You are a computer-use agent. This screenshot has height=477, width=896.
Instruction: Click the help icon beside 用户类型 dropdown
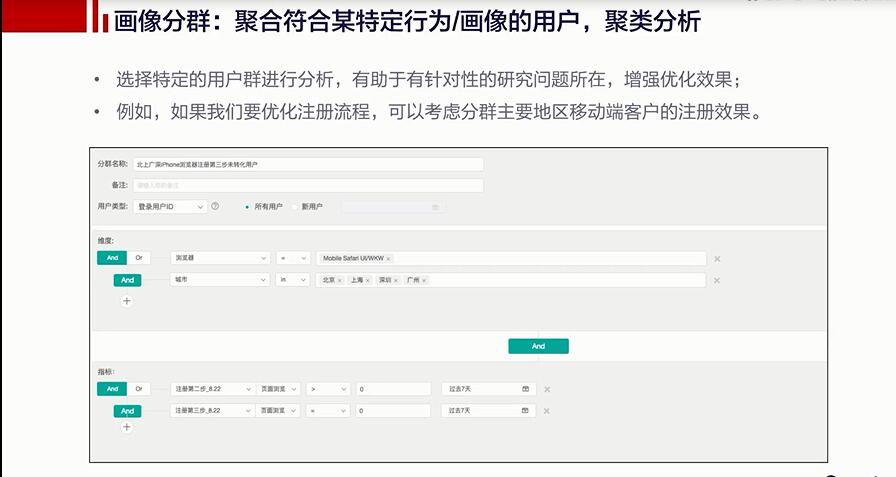pyautogui.click(x=215, y=207)
